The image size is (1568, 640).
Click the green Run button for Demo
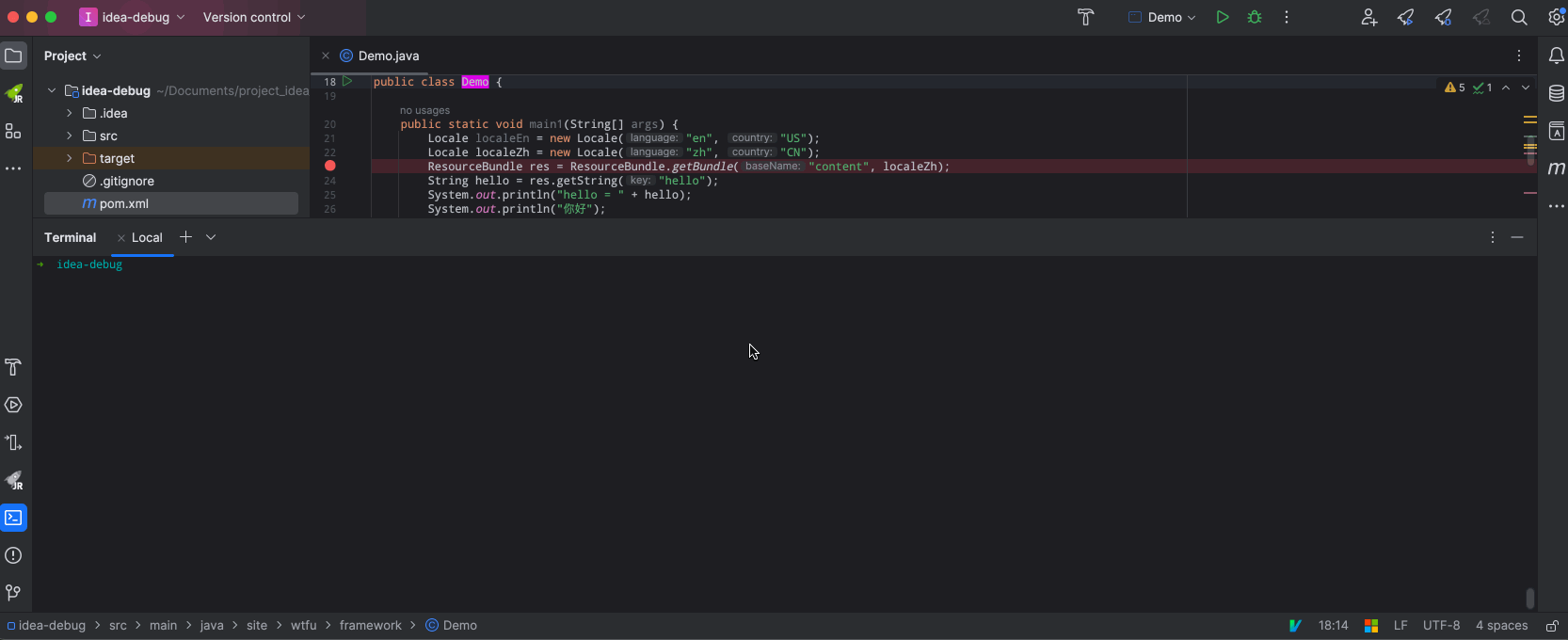tap(1222, 17)
